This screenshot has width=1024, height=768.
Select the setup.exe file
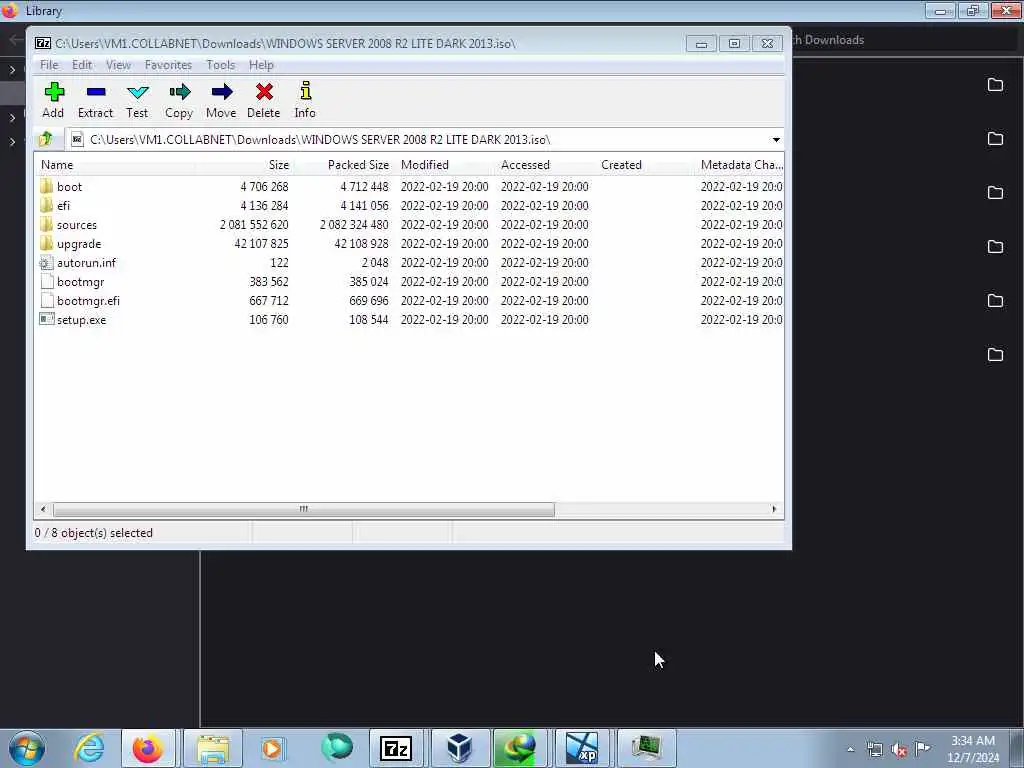coord(81,320)
